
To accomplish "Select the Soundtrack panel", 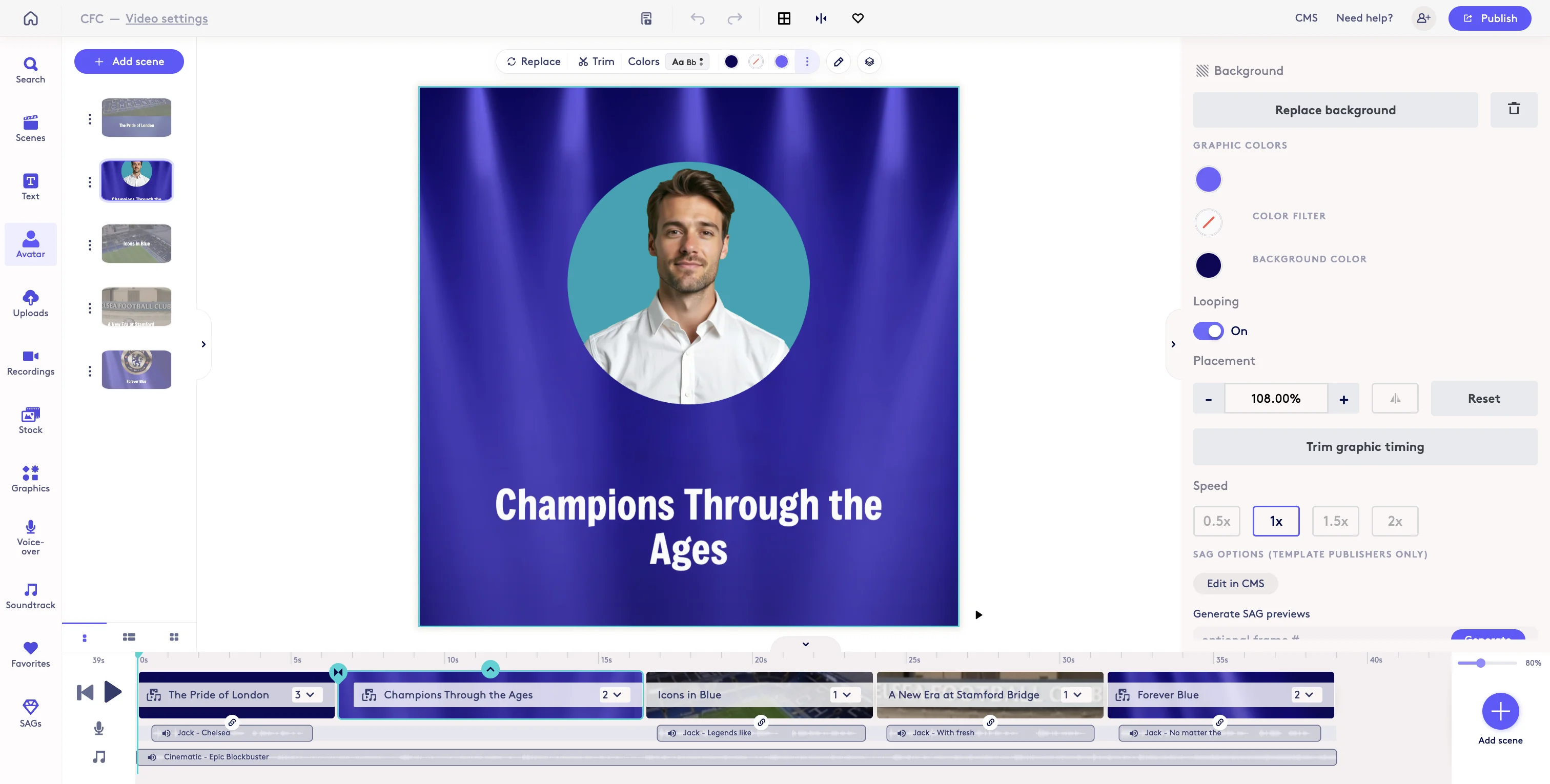I will 30,595.
